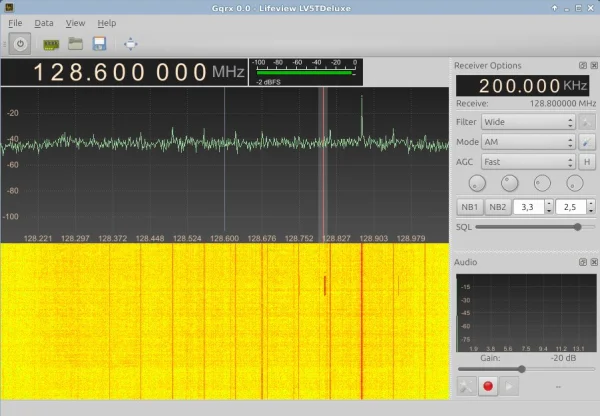Screen dimensions: 600x416
Task: Click the save settings floppy icon
Action: 99,44
